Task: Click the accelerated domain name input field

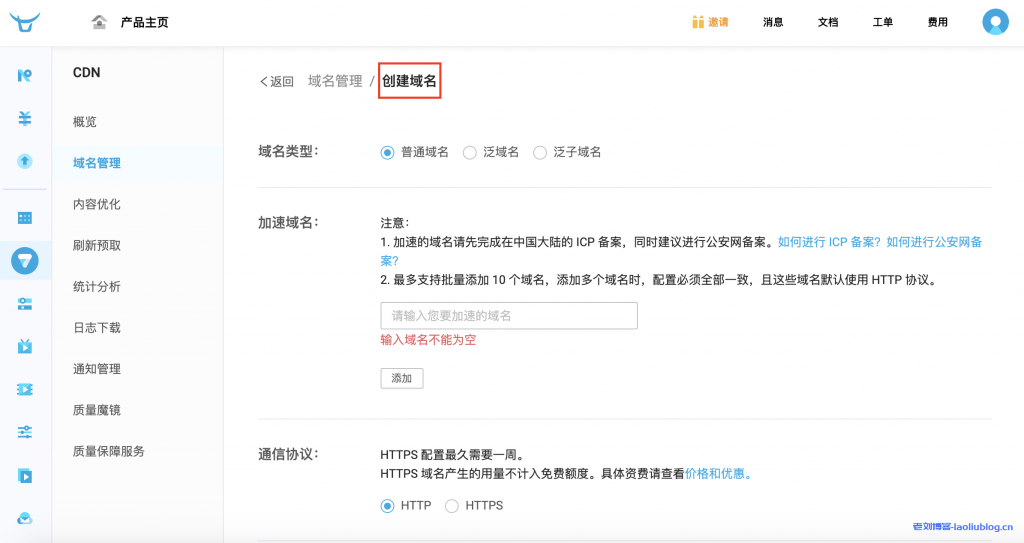Action: [x=509, y=316]
